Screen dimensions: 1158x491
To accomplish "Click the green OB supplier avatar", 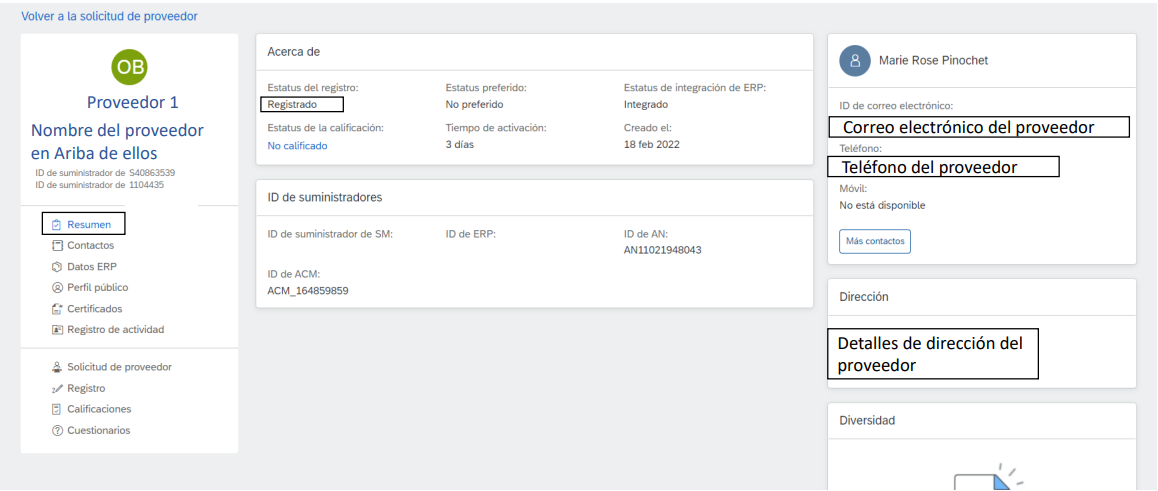I will pos(129,66).
